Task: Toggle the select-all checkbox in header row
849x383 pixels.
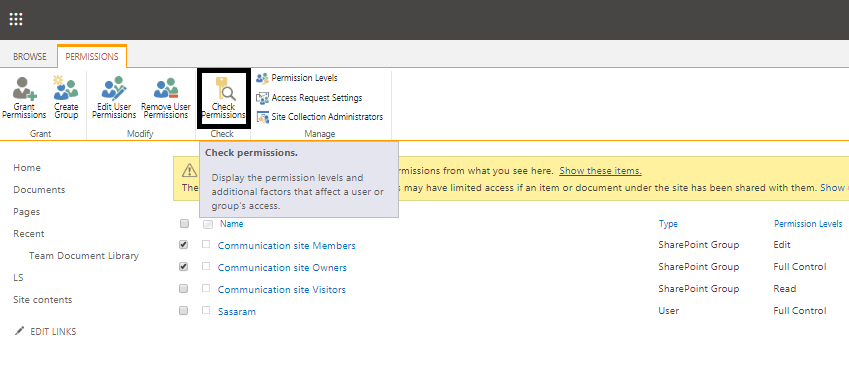Action: pos(184,224)
